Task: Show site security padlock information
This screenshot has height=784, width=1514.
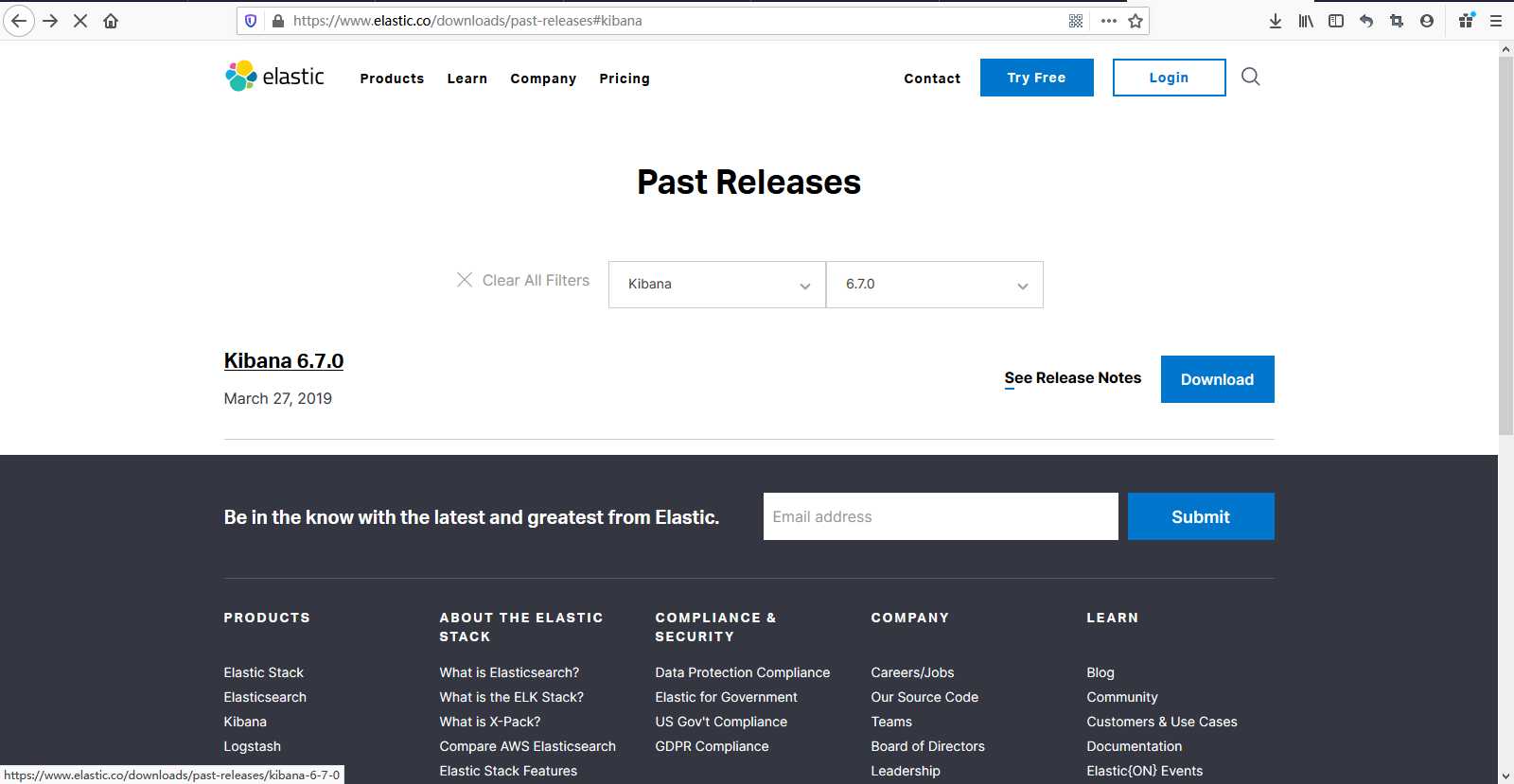Action: [x=278, y=21]
